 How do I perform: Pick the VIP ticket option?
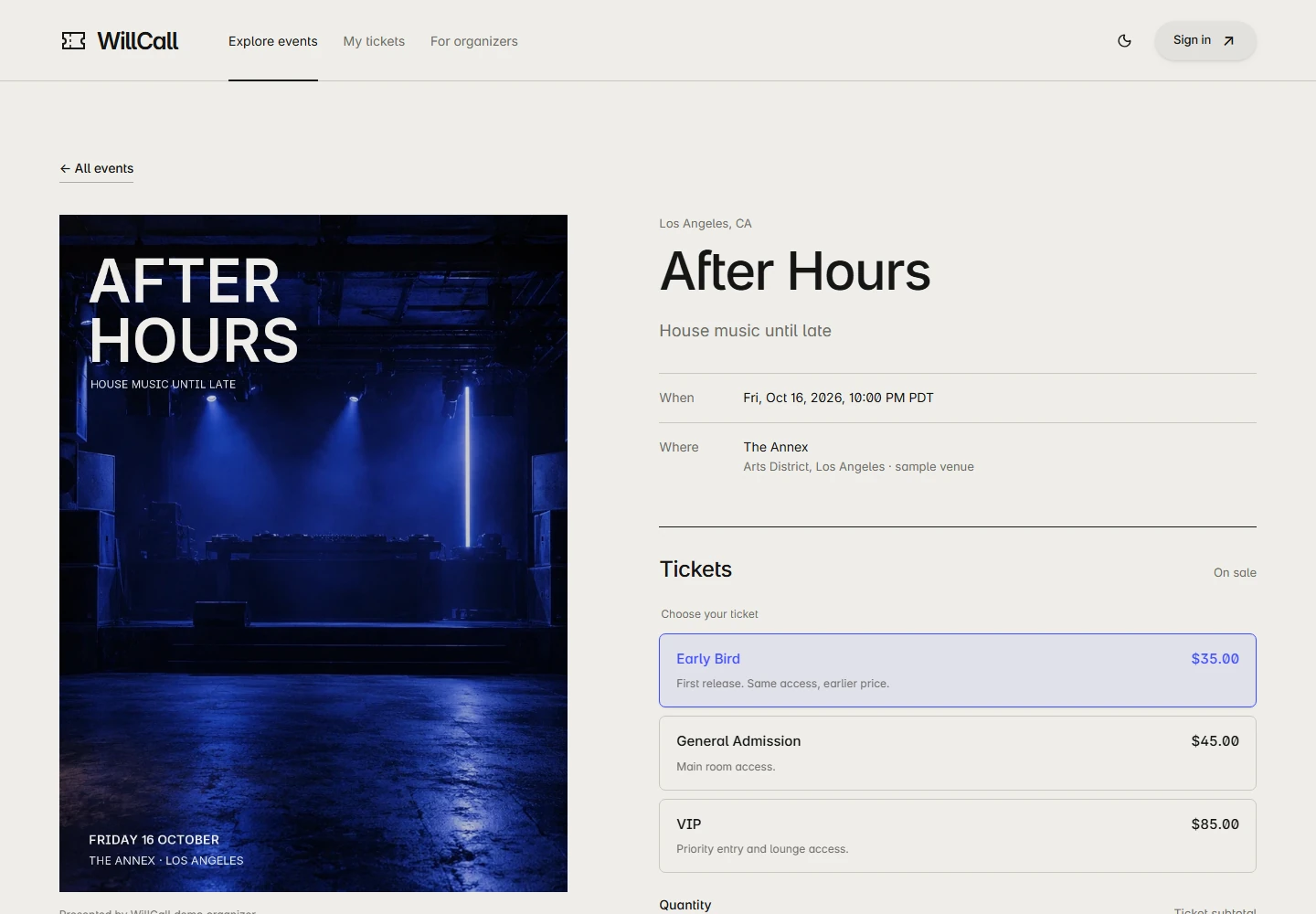coord(958,835)
